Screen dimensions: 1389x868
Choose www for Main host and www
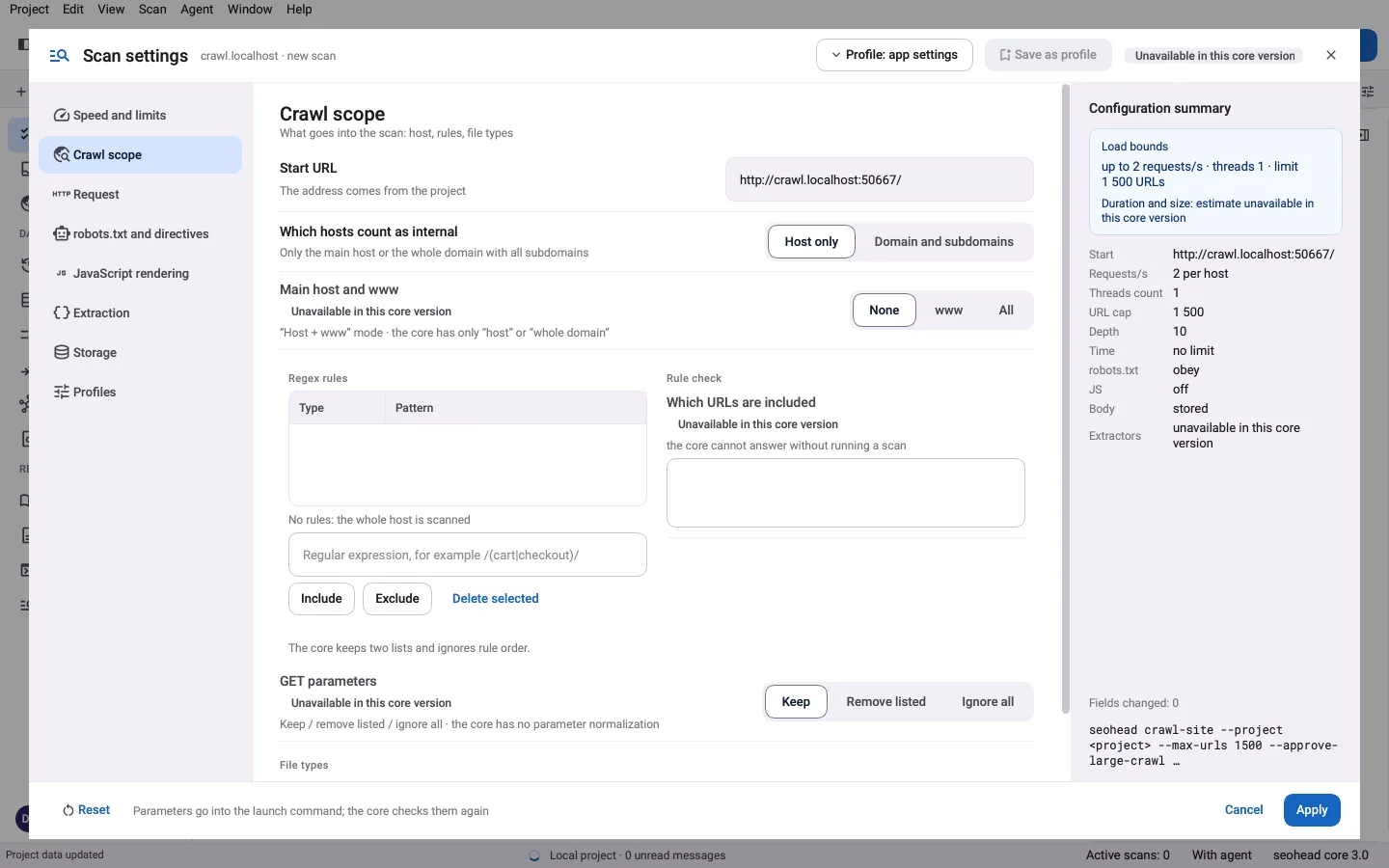point(949,311)
